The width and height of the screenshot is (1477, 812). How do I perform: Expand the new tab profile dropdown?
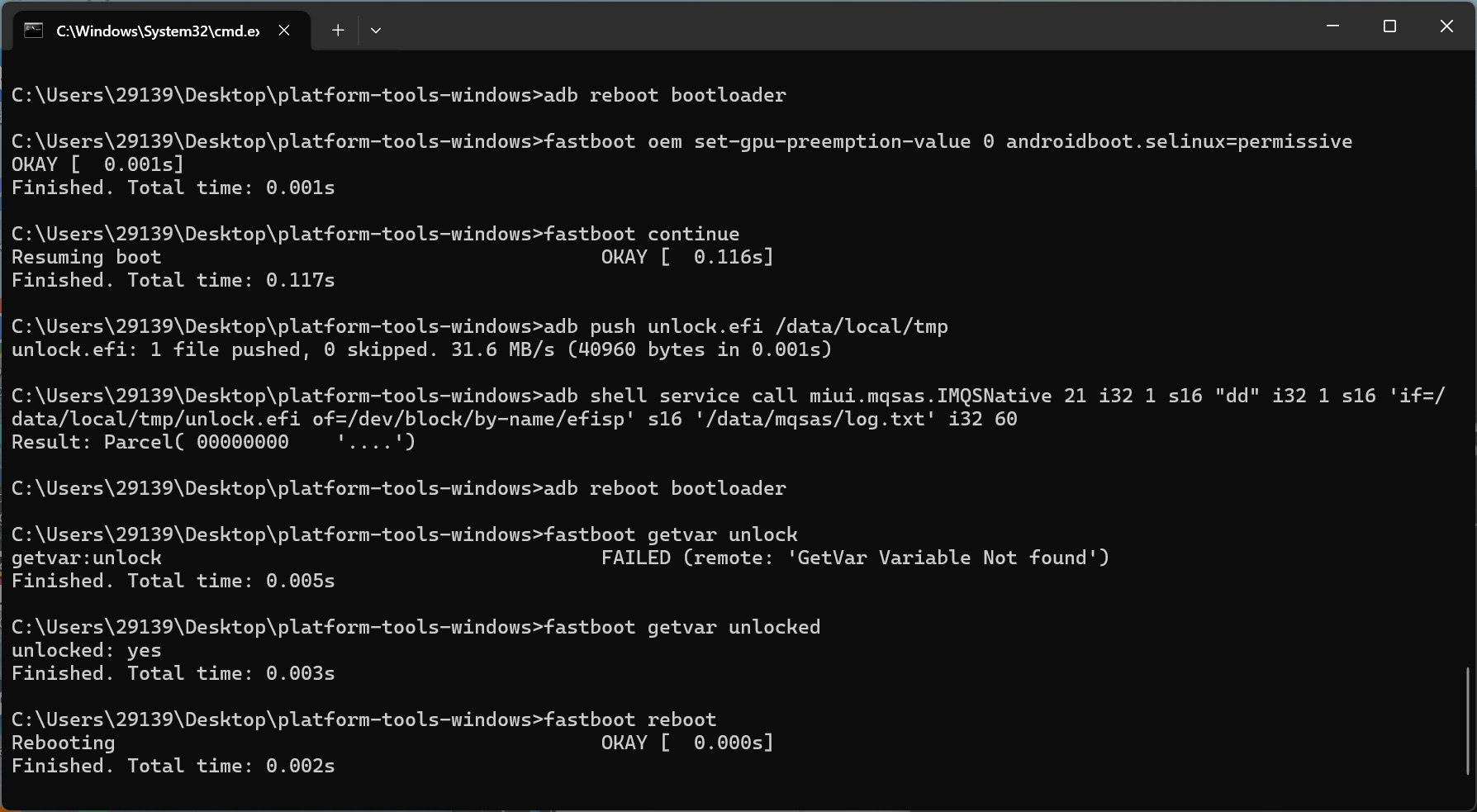click(376, 31)
